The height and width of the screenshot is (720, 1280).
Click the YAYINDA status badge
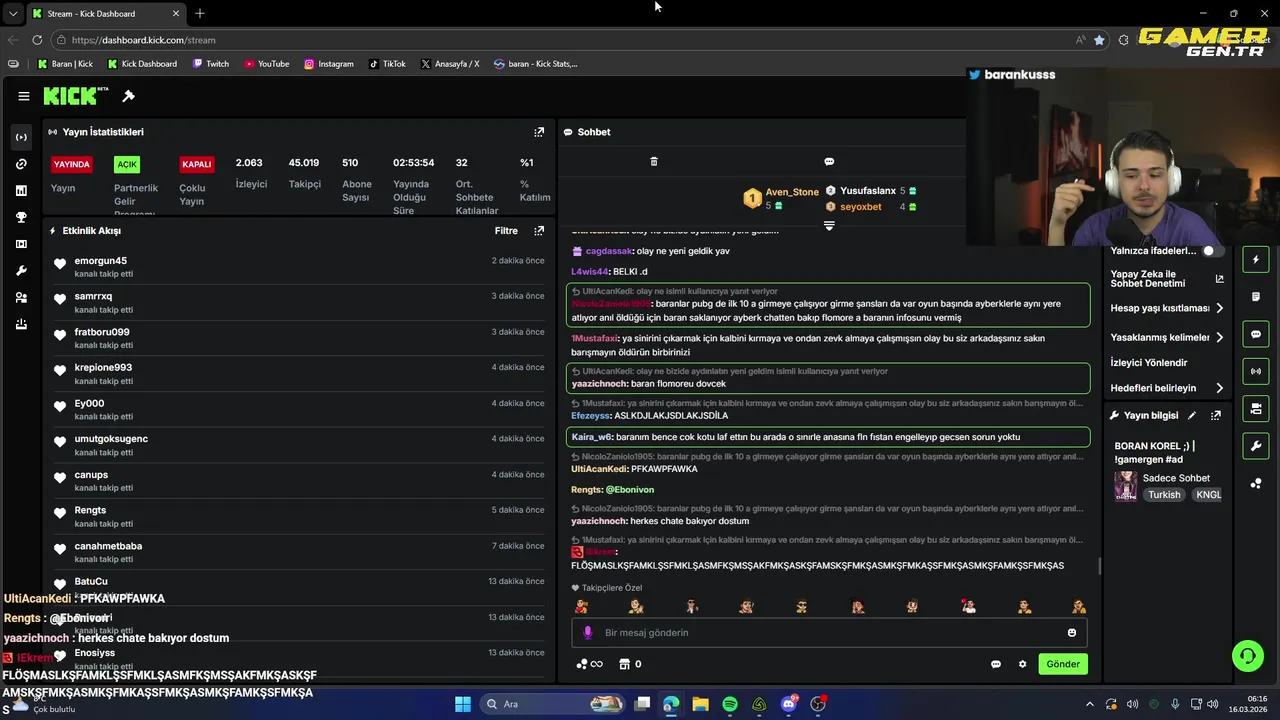click(x=72, y=164)
